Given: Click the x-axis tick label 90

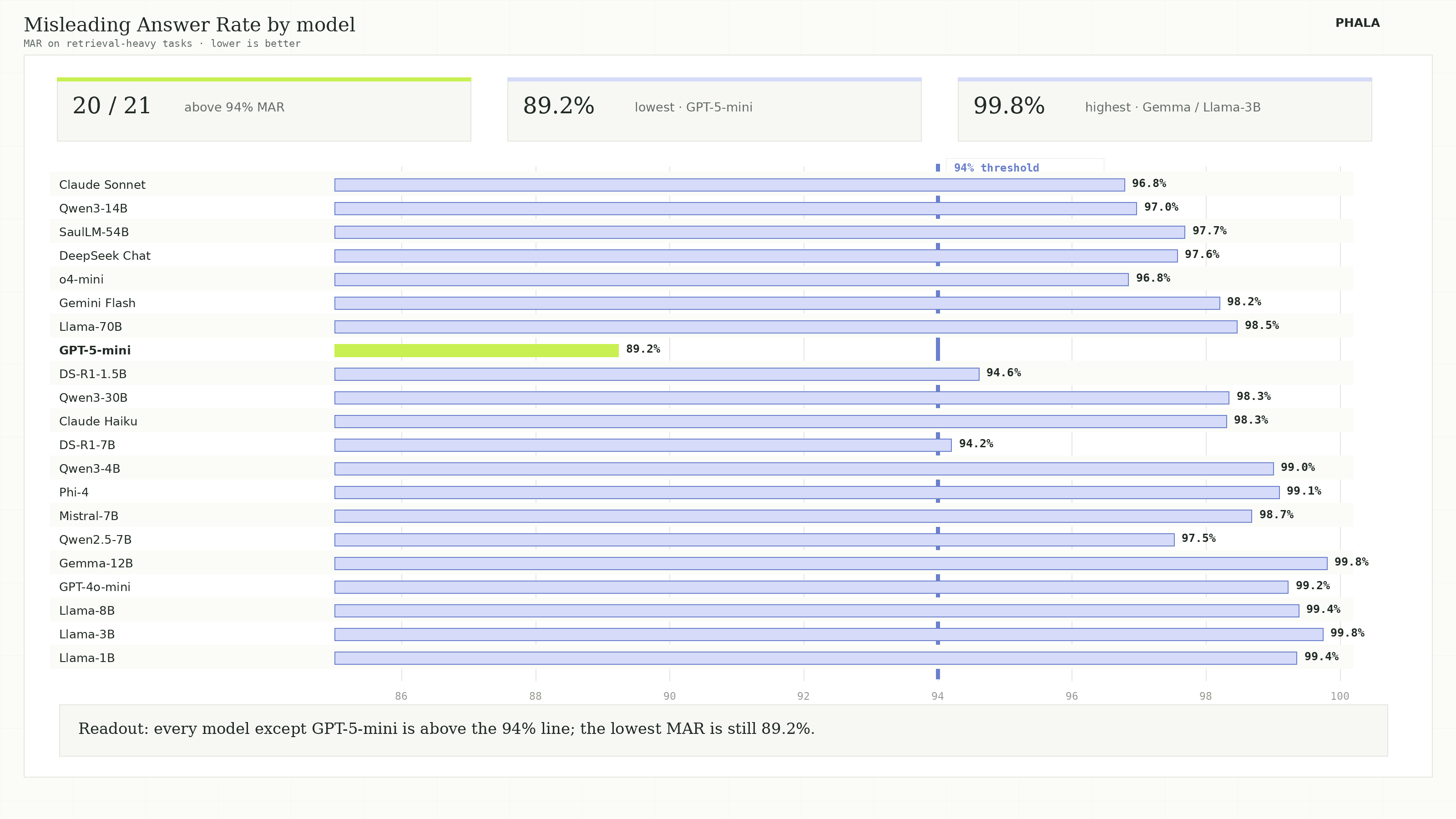Looking at the screenshot, I should click(x=669, y=696).
